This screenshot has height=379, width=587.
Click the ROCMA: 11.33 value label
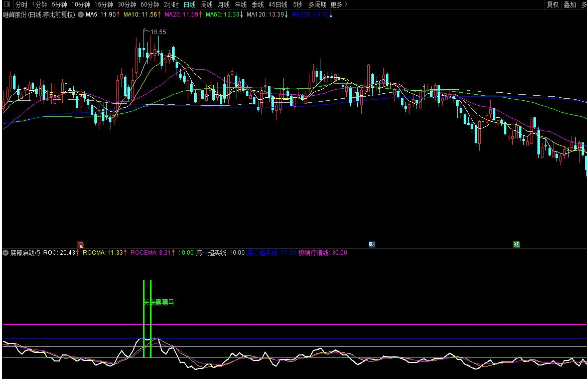pyautogui.click(x=104, y=253)
